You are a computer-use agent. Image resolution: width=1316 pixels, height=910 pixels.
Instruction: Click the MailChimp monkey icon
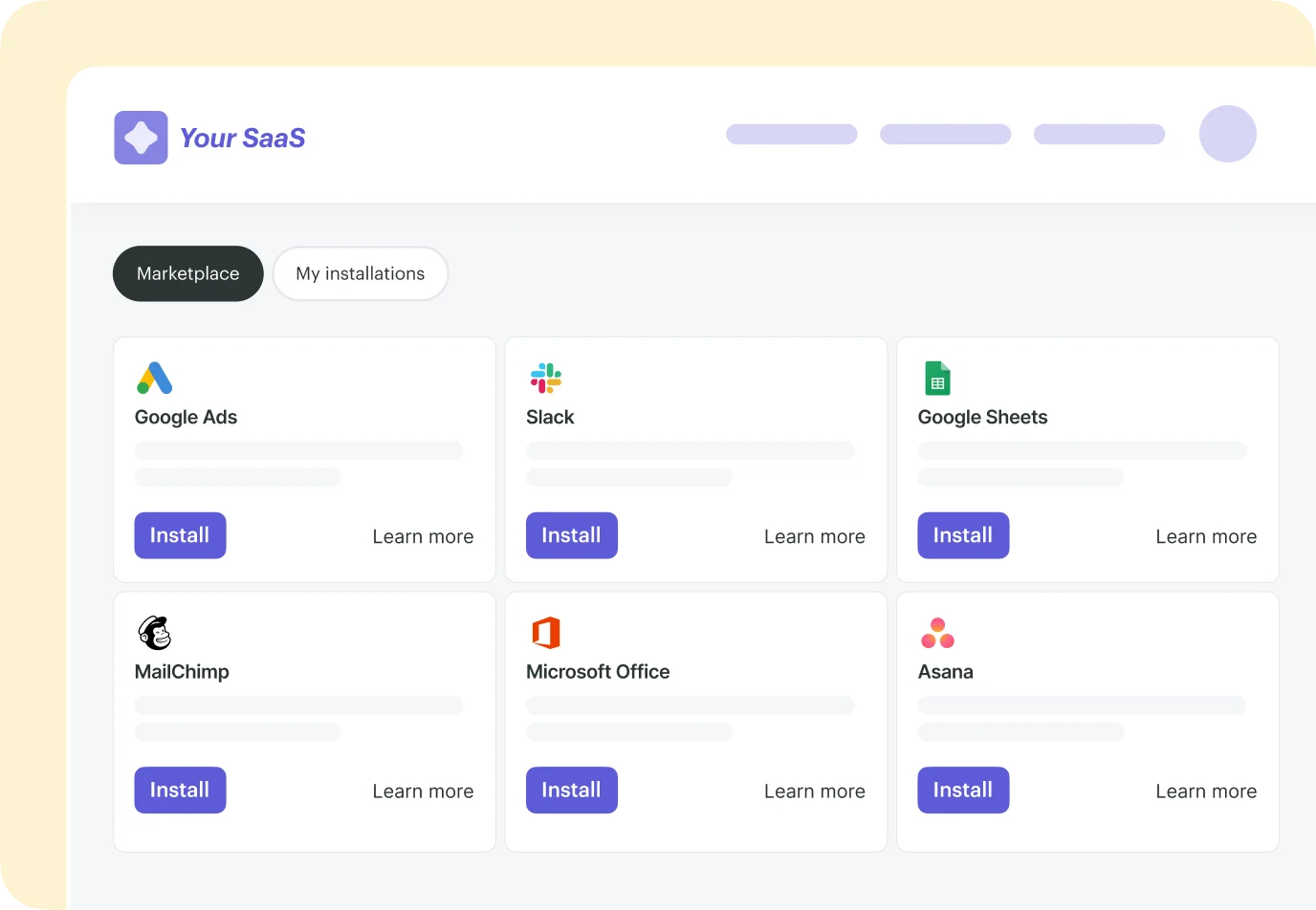[x=155, y=633]
